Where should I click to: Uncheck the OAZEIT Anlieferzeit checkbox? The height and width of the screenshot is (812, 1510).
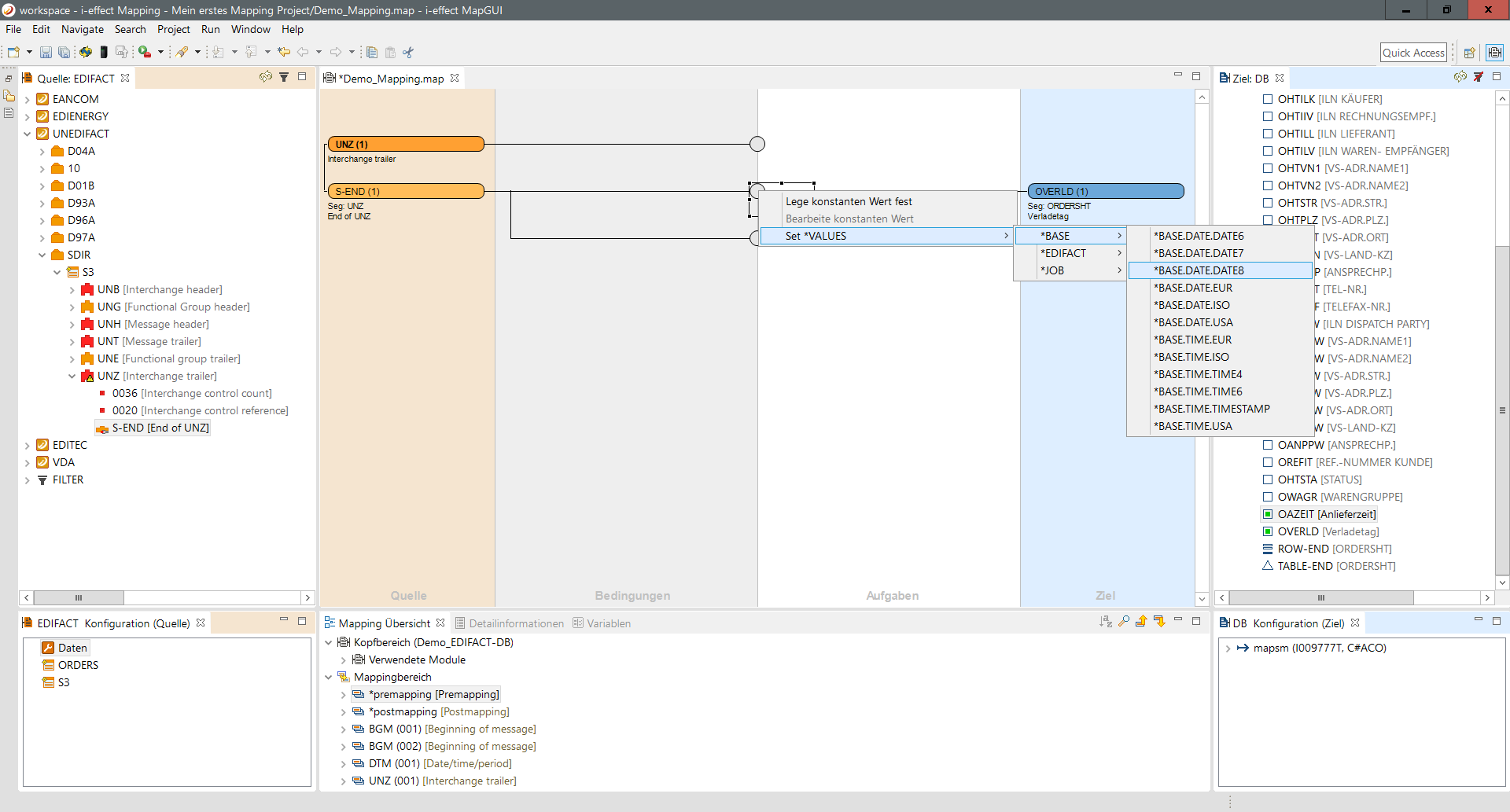(1268, 514)
